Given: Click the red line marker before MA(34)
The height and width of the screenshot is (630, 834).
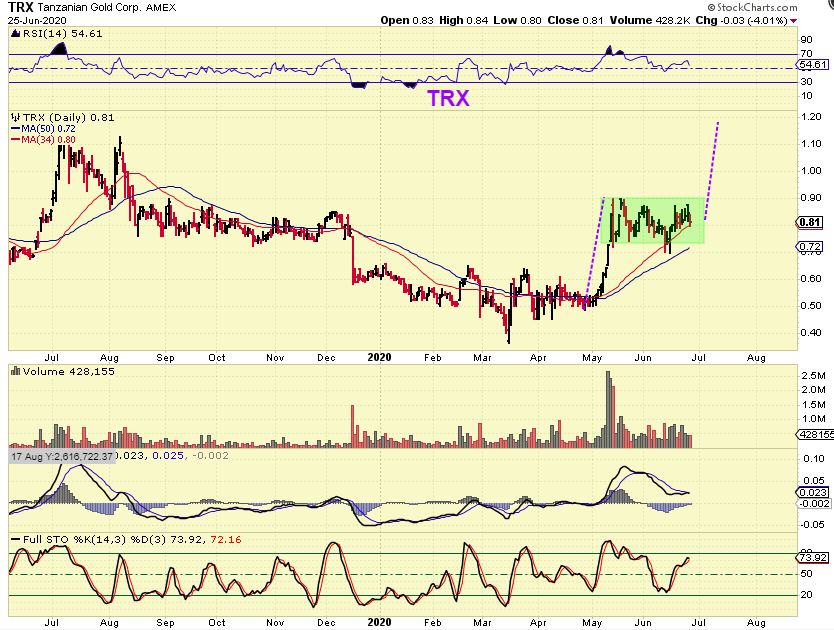Looking at the screenshot, I should click(x=16, y=140).
